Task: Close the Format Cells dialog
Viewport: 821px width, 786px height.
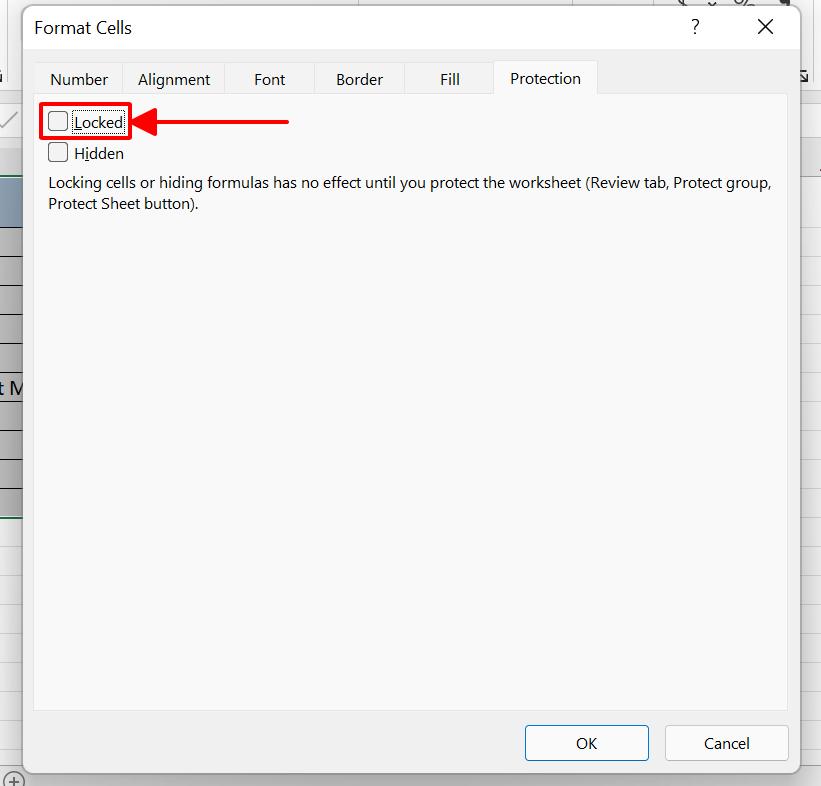Action: 765,28
